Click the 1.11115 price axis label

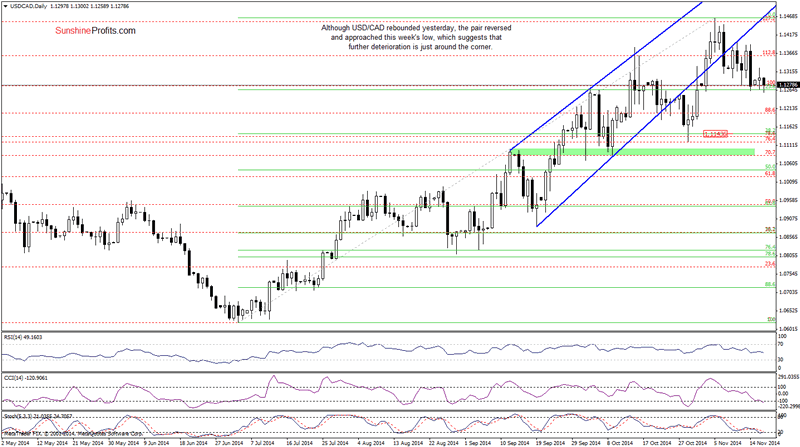click(788, 145)
